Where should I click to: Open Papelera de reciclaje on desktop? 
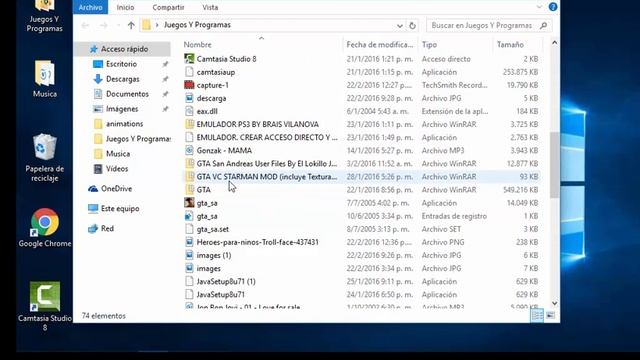(x=44, y=158)
